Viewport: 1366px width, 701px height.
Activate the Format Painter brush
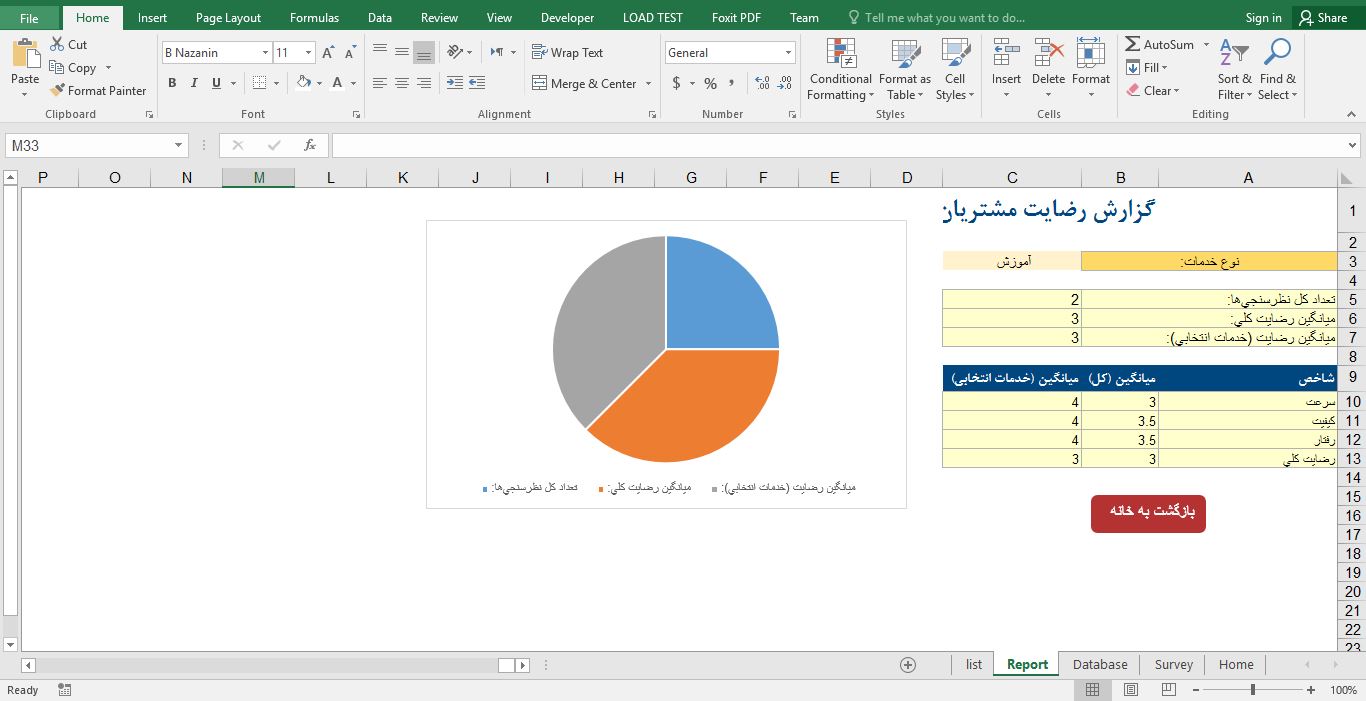pyautogui.click(x=56, y=91)
